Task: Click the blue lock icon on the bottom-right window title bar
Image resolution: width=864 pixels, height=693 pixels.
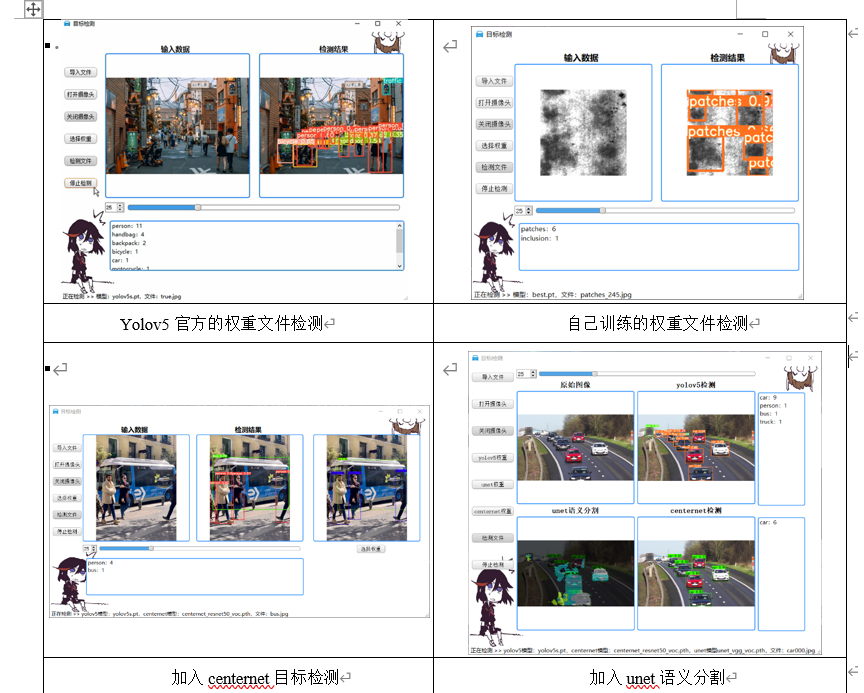Action: (x=476, y=356)
